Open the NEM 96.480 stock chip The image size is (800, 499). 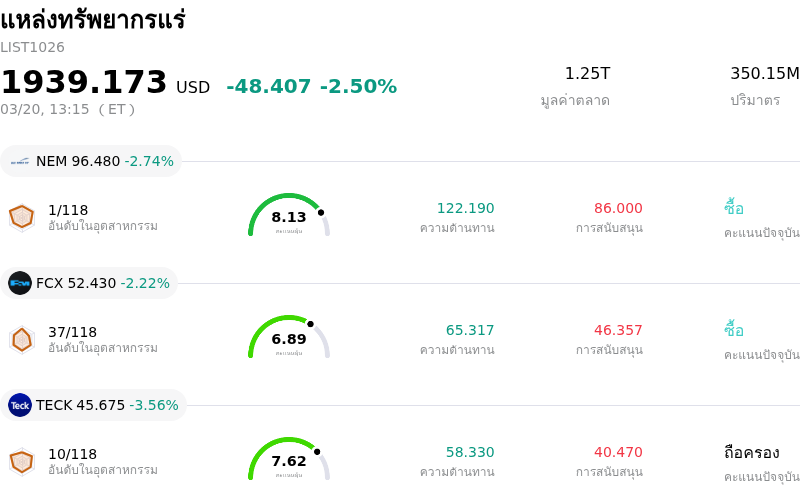pos(92,161)
